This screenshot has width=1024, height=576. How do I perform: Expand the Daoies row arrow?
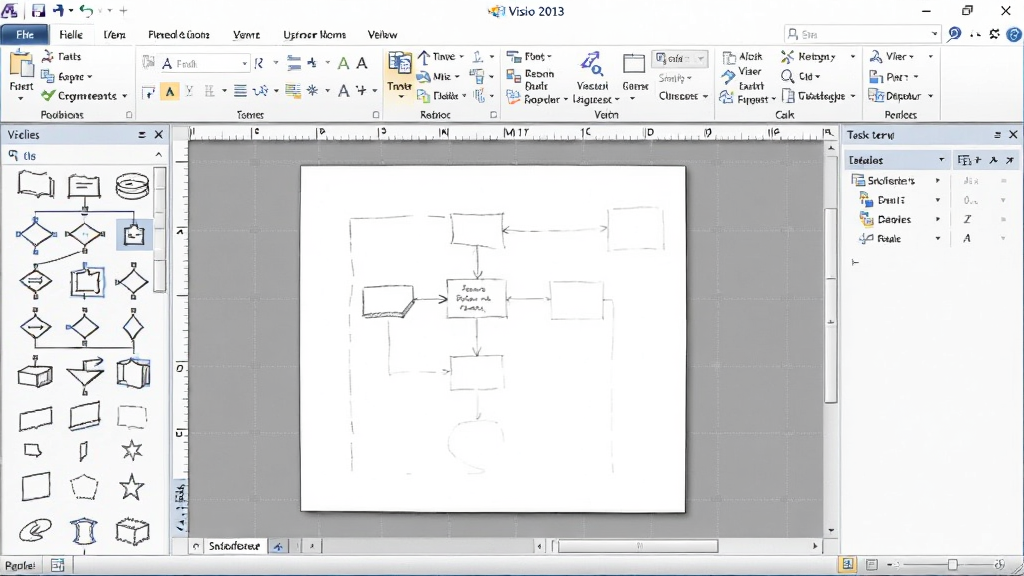938,219
